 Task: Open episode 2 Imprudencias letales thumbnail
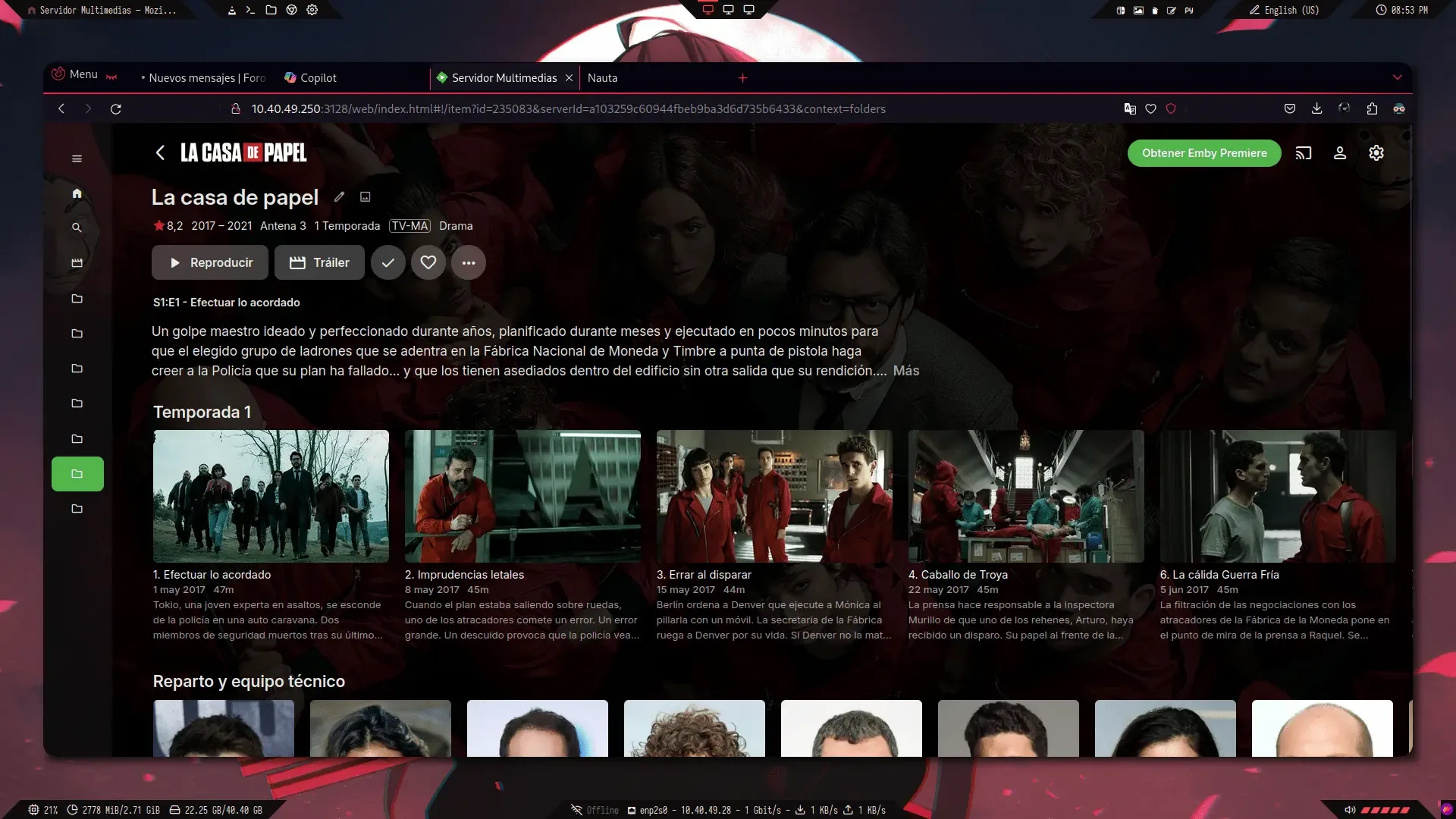pos(522,497)
